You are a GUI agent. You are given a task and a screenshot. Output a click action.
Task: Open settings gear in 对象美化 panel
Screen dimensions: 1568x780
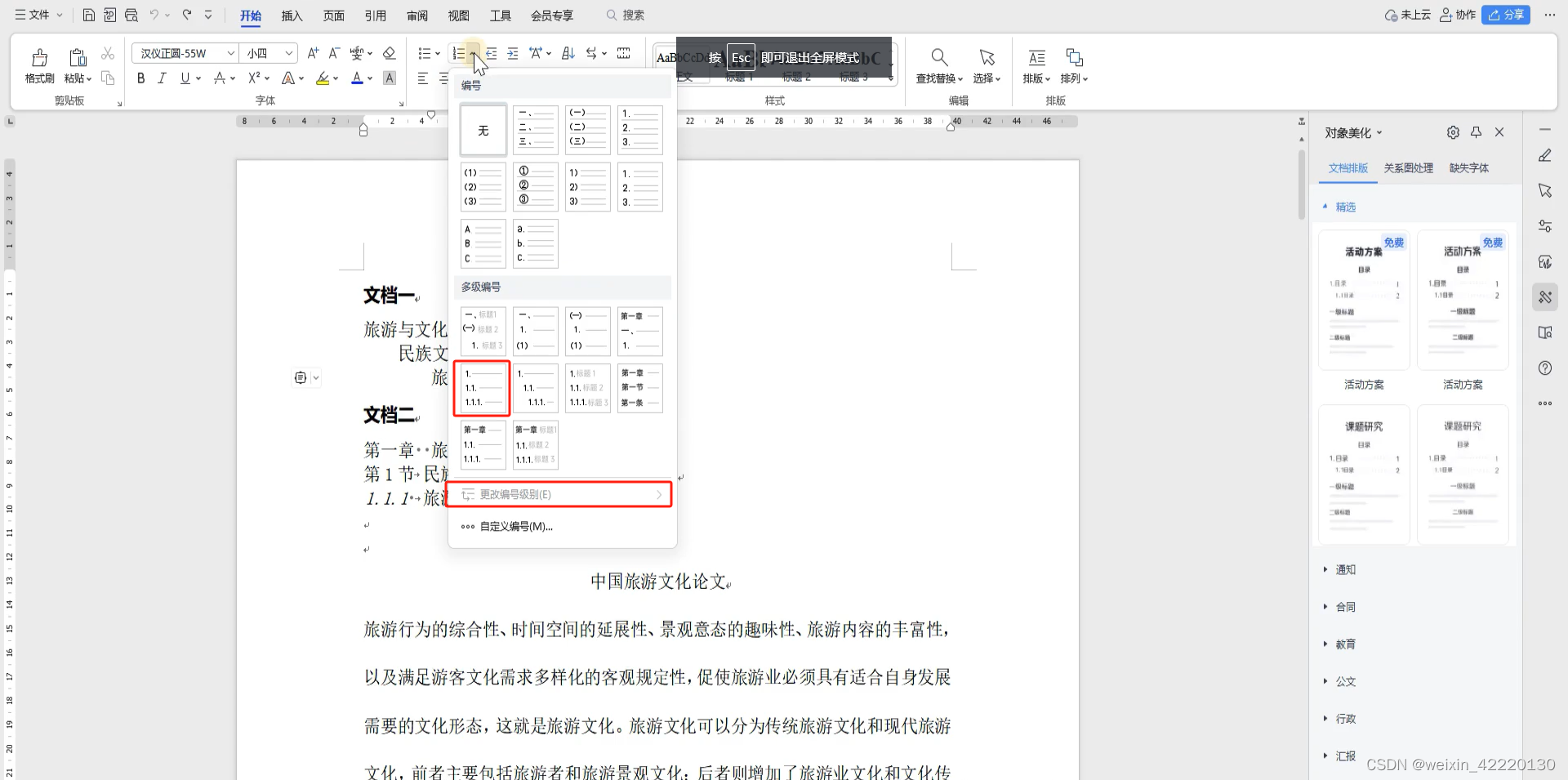click(1453, 132)
